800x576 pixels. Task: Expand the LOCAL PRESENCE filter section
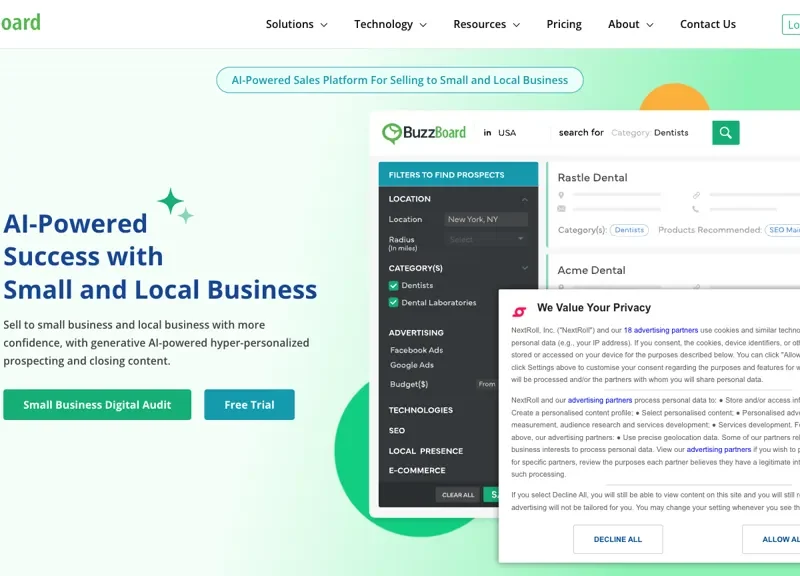[x=426, y=451]
